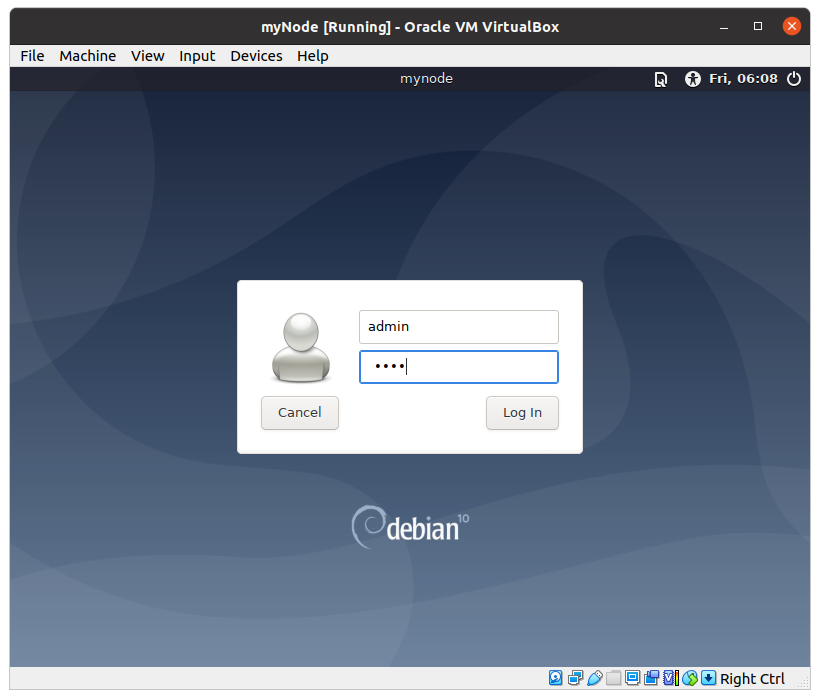Click the display status icon

(x=633, y=678)
